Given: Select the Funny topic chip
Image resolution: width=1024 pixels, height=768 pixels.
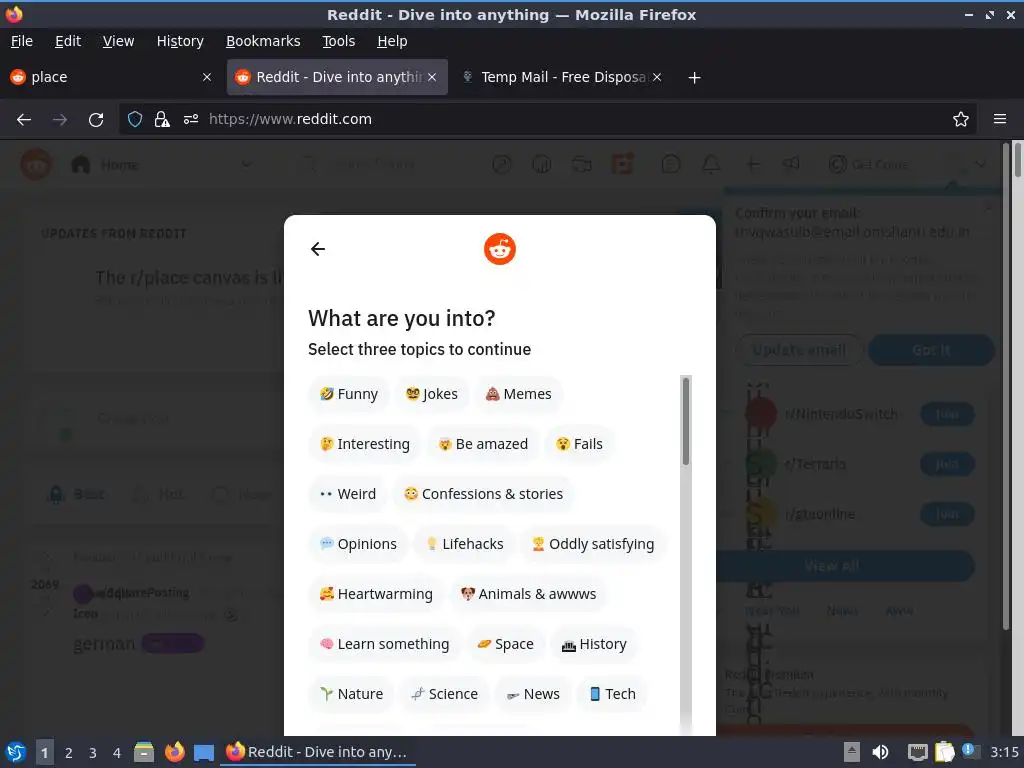Looking at the screenshot, I should (x=349, y=394).
